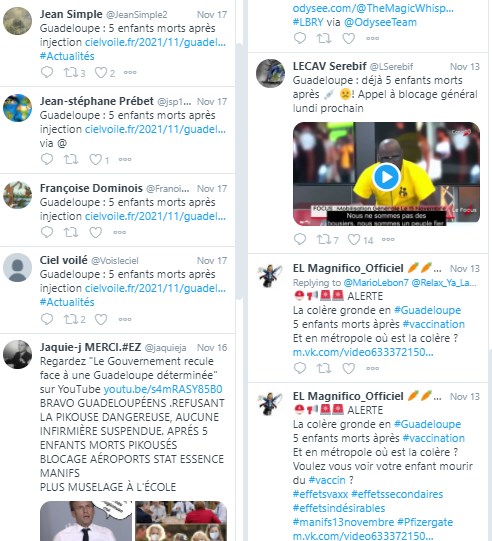Open the #Guadeloupe hashtag in the reply tweet
The height and width of the screenshot is (541, 492).
click(427, 310)
